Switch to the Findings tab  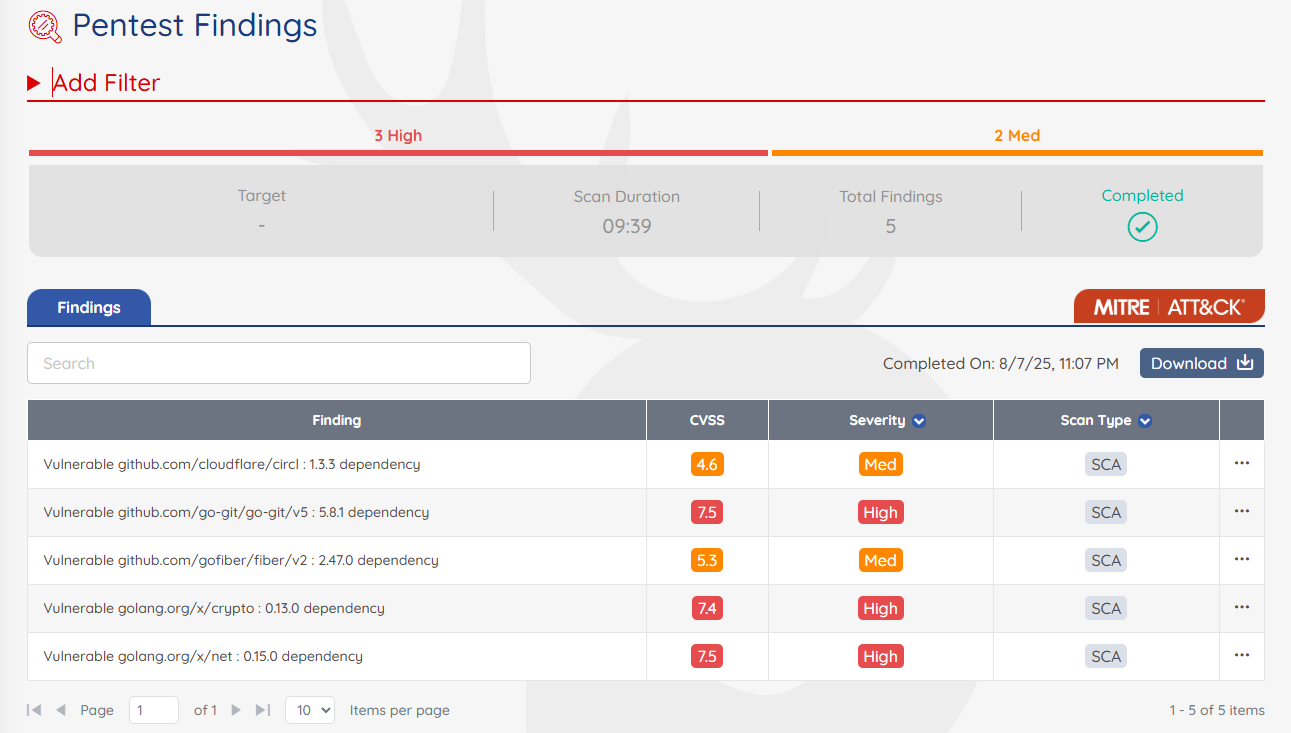click(89, 307)
